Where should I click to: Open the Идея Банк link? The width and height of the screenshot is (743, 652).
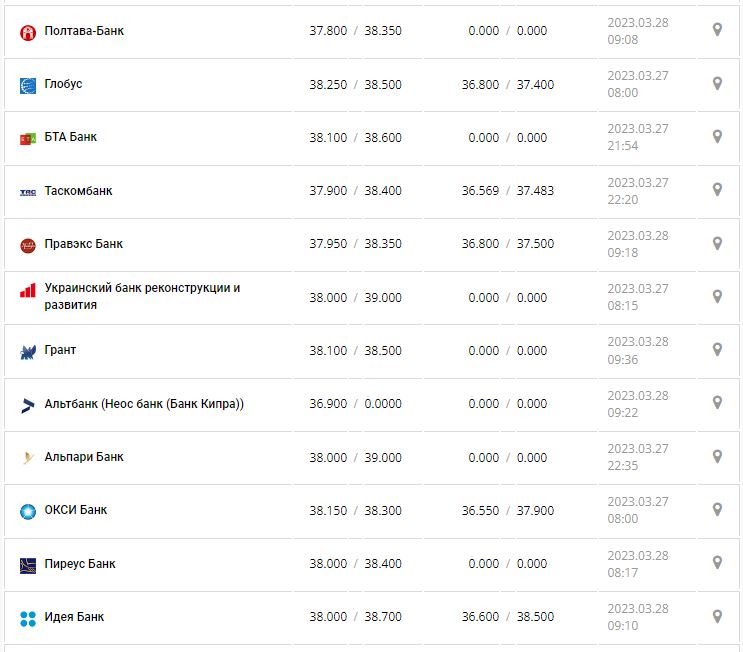point(74,617)
